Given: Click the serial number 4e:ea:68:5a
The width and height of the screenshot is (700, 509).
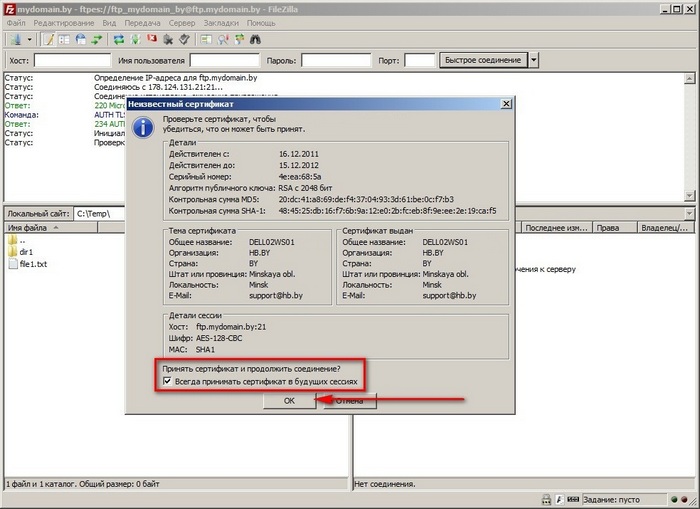Looking at the screenshot, I should click(300, 177).
